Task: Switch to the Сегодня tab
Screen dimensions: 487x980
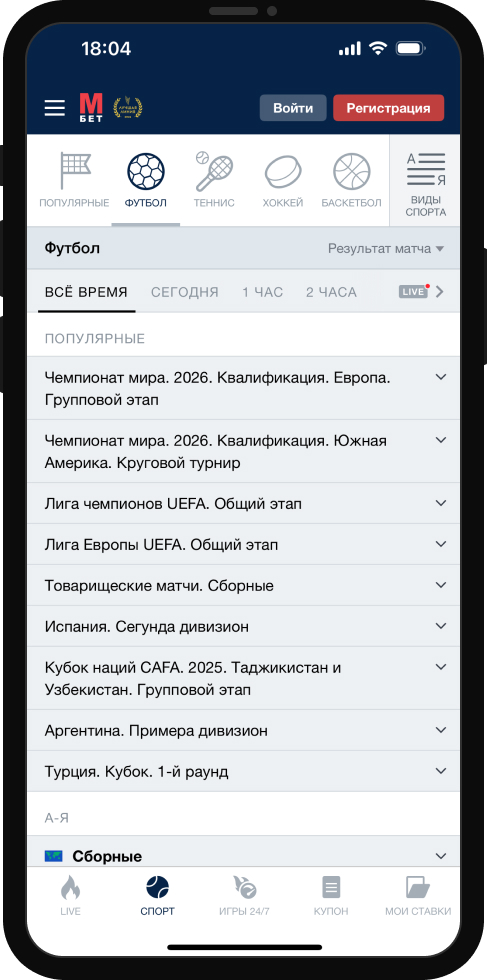Action: tap(184, 292)
